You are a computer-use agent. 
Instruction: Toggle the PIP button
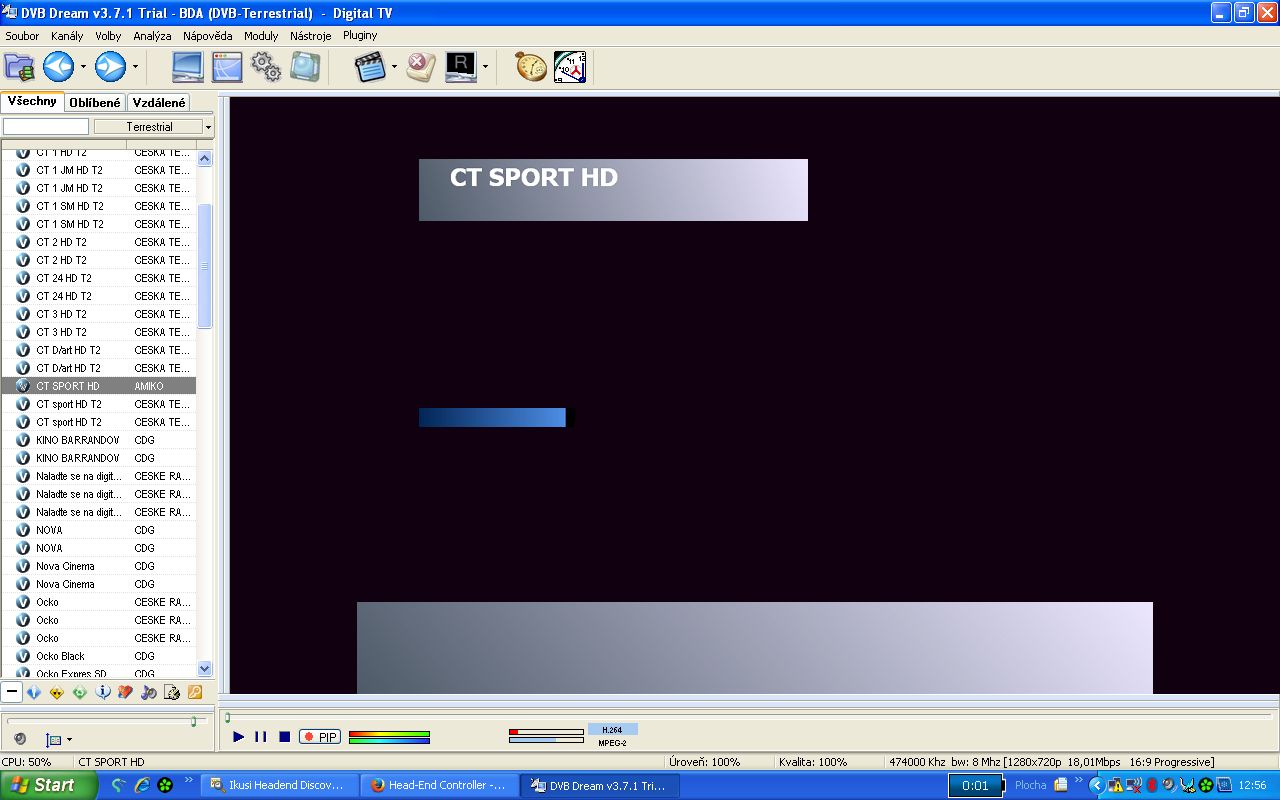tap(320, 737)
